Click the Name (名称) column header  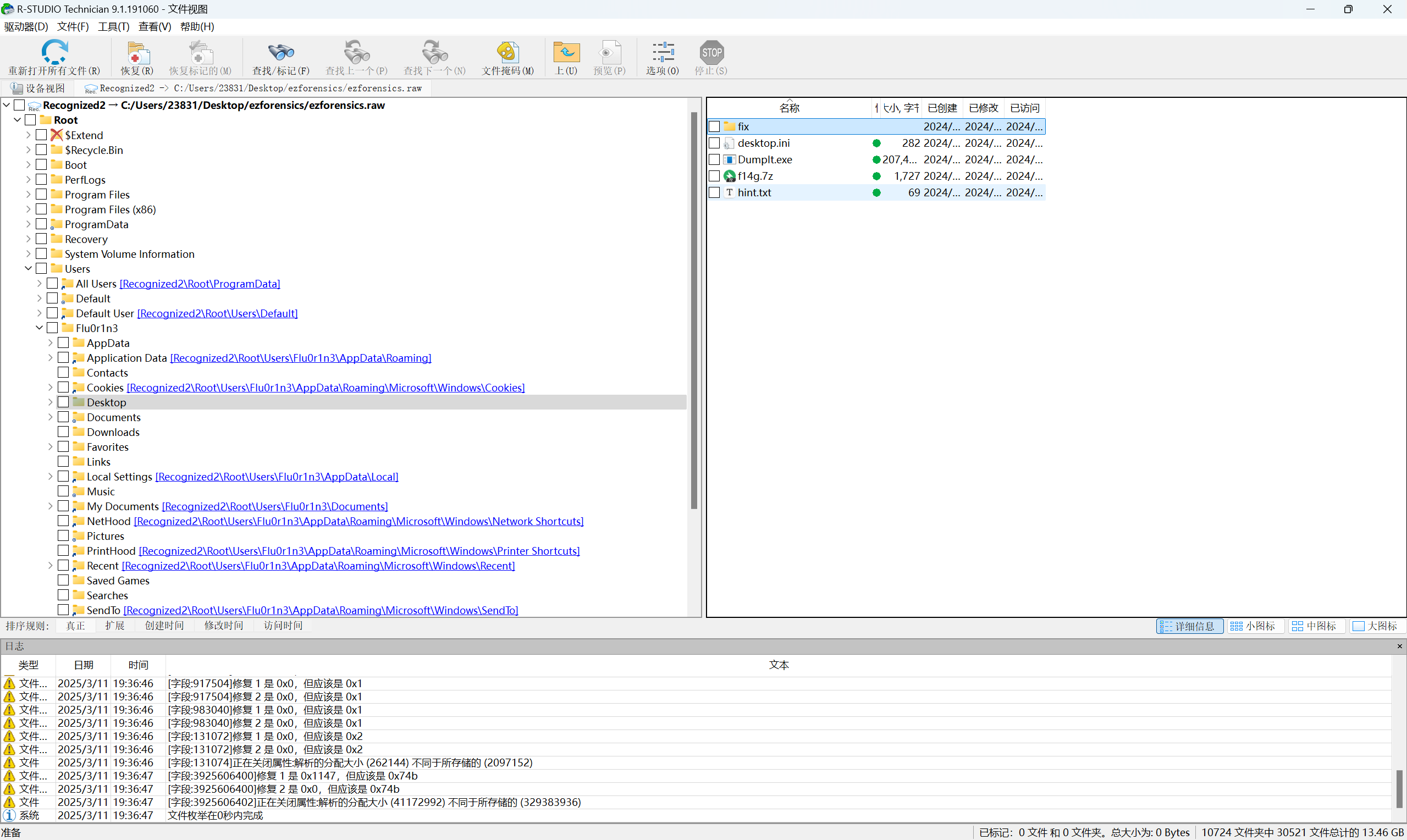pyautogui.click(x=790, y=108)
